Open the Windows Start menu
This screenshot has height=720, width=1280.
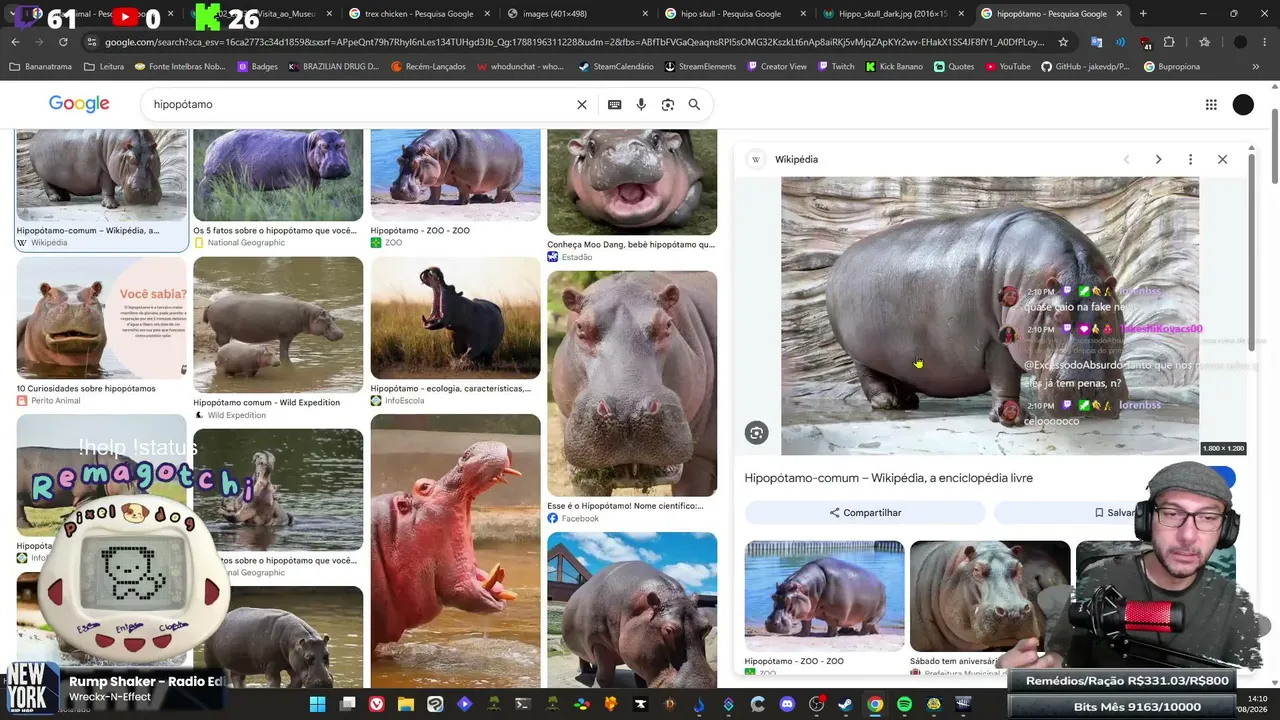click(x=317, y=704)
